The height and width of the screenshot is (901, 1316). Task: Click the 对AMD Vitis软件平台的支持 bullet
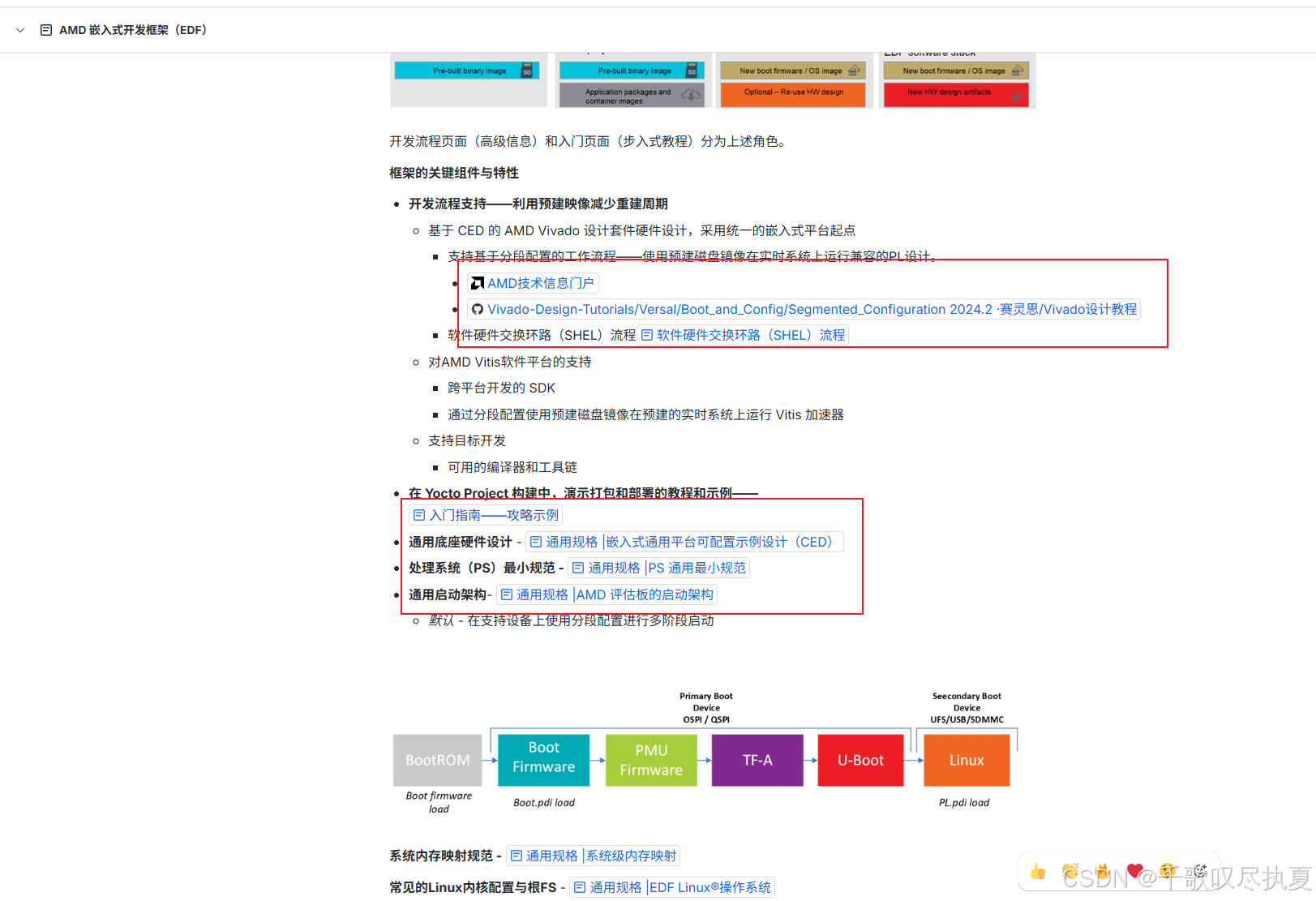tap(510, 362)
